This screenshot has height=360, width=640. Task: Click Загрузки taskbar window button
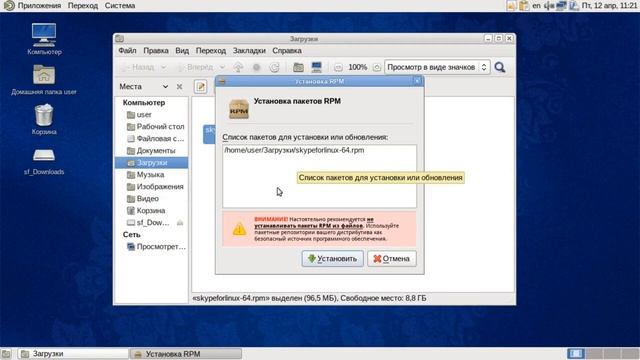tap(73, 354)
